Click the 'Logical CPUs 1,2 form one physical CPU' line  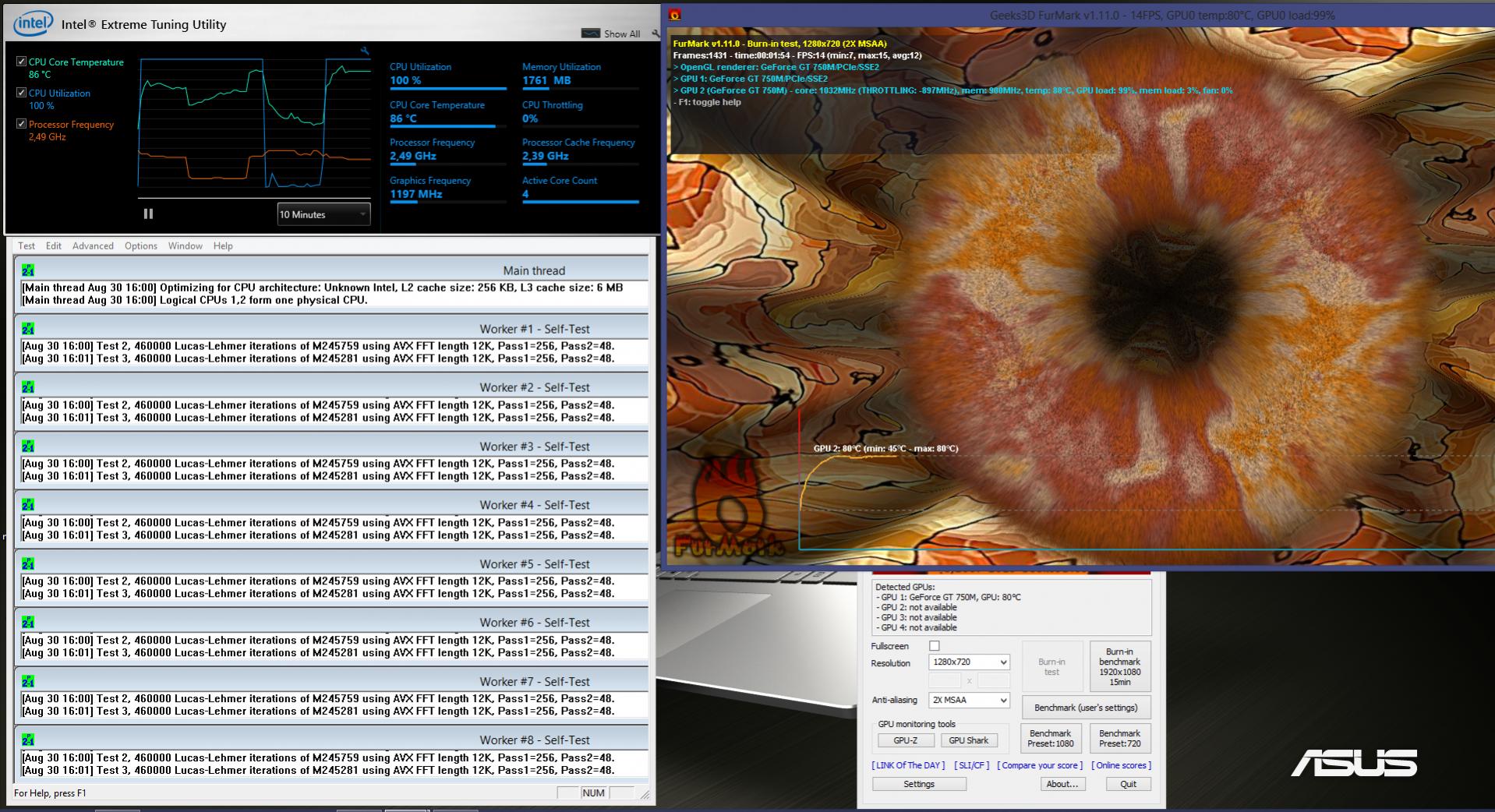coord(195,300)
